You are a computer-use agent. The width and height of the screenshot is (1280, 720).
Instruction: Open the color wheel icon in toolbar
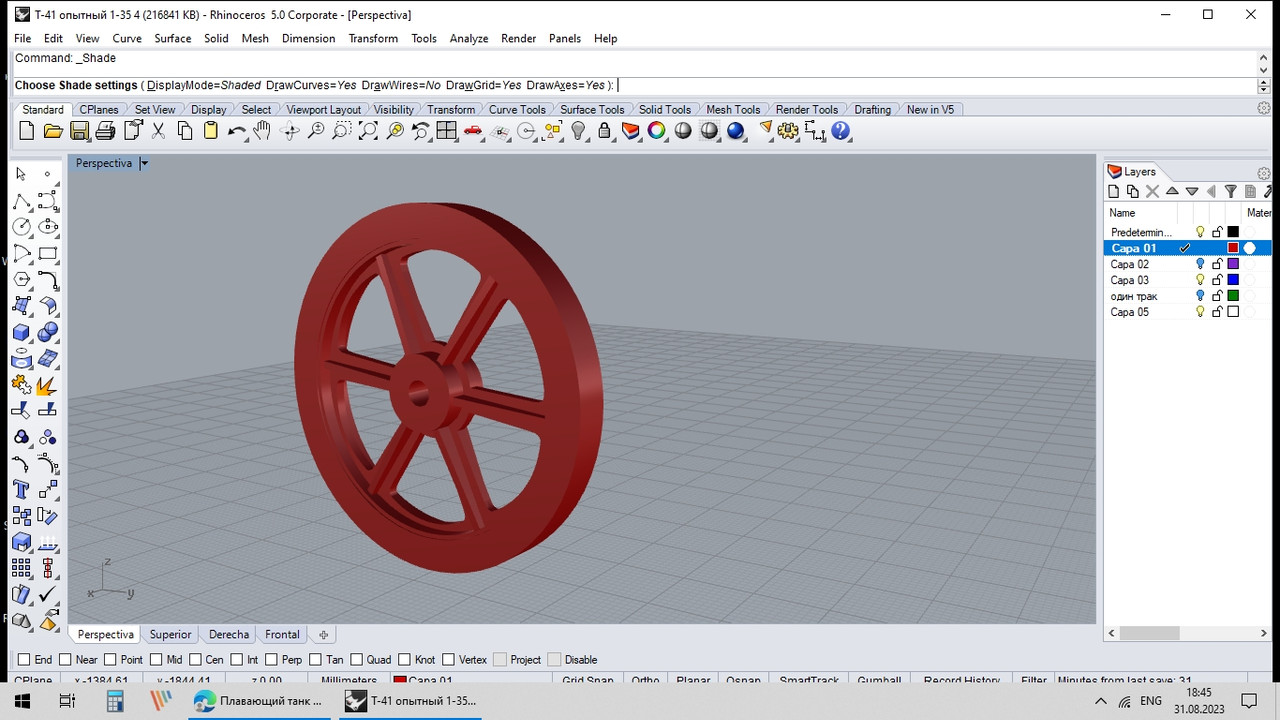pyautogui.click(x=657, y=131)
